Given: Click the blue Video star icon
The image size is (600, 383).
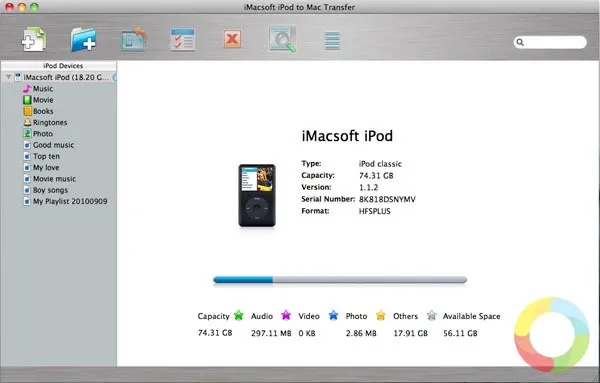Looking at the screenshot, I should tap(333, 315).
